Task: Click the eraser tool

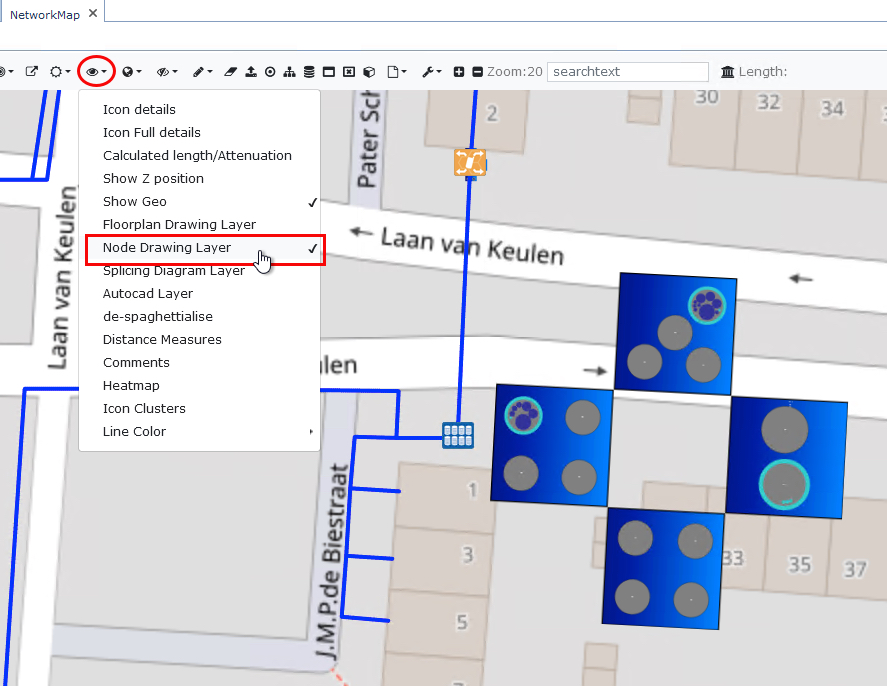Action: point(231,72)
